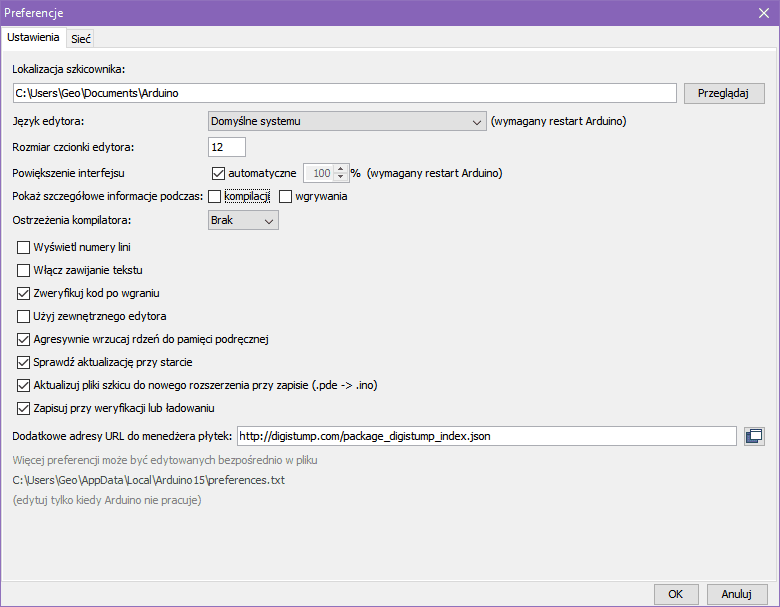This screenshot has height=607, width=780.
Task: Open the board manager URLs editor window icon
Action: [755, 436]
